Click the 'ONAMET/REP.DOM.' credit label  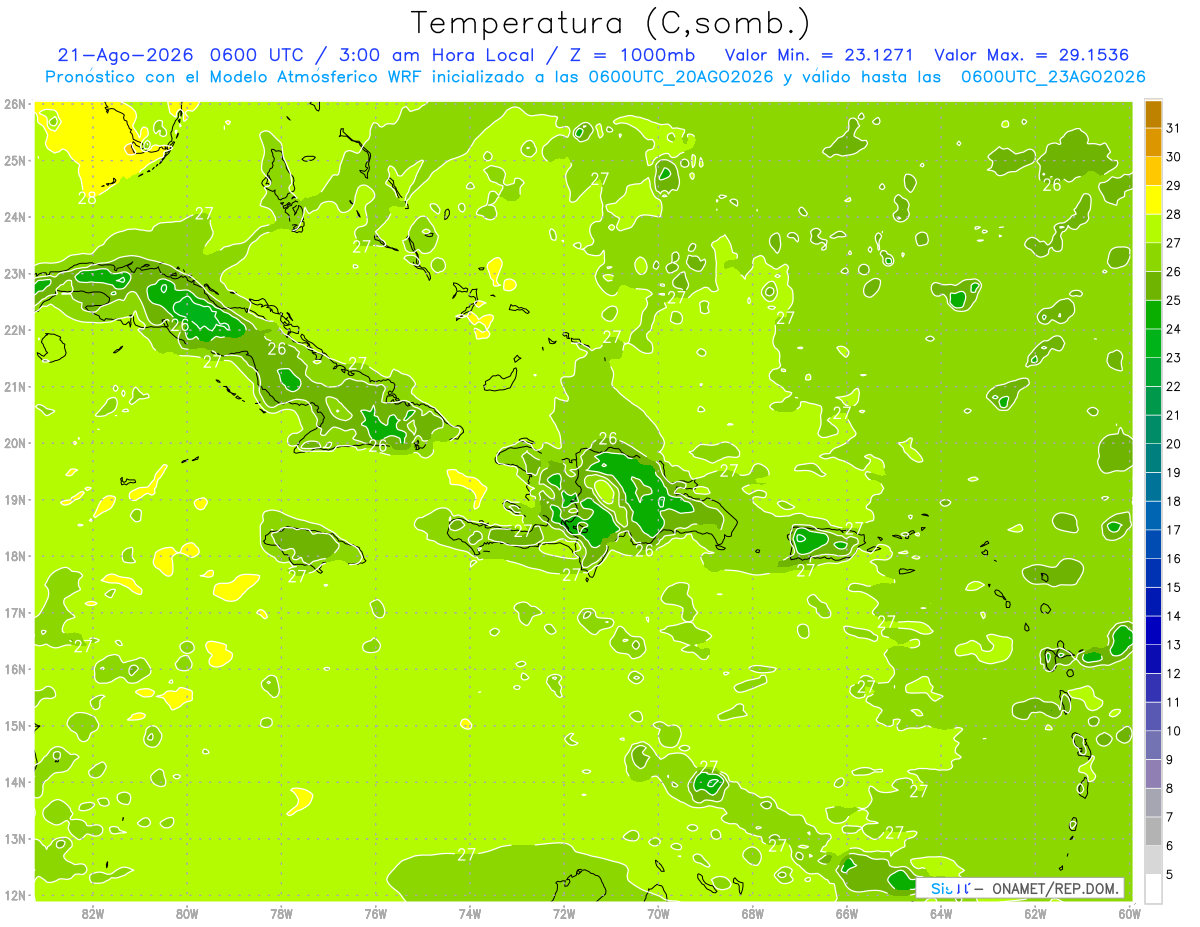pyautogui.click(x=1056, y=888)
